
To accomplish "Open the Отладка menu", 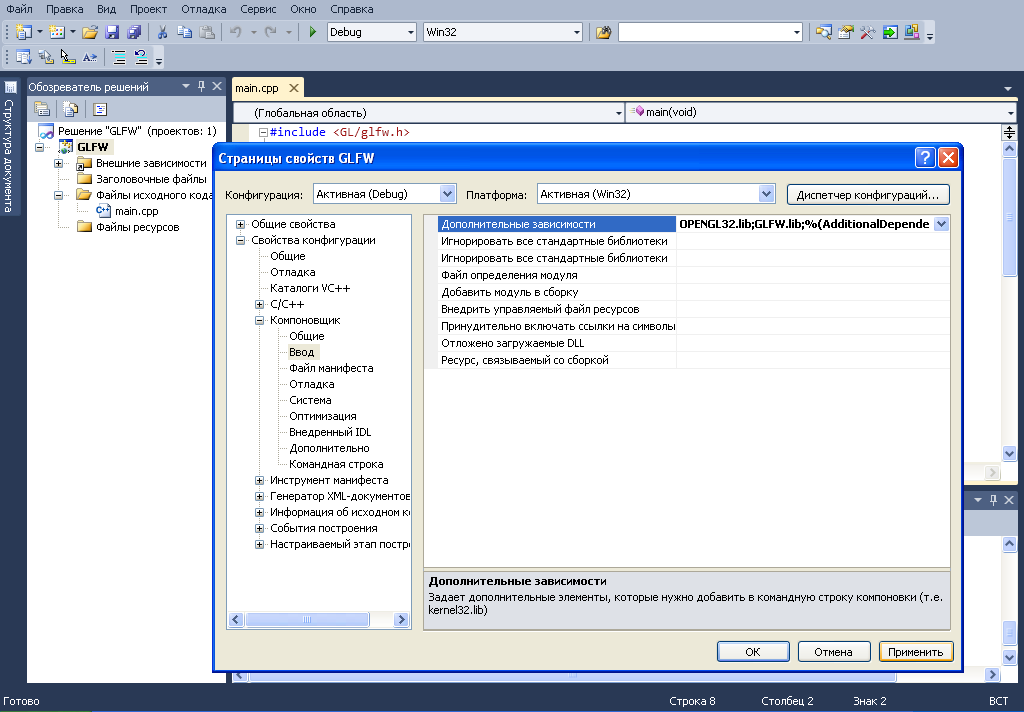I will coord(204,9).
